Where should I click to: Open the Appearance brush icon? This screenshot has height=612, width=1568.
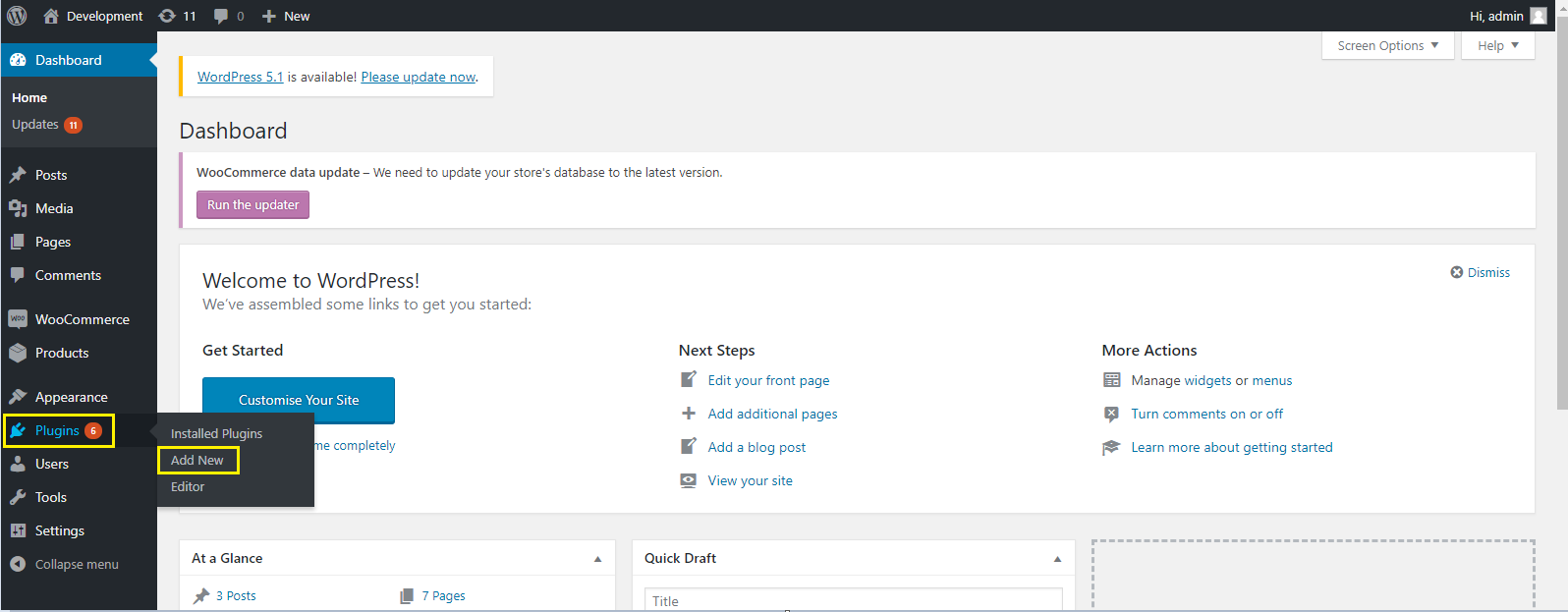click(18, 397)
